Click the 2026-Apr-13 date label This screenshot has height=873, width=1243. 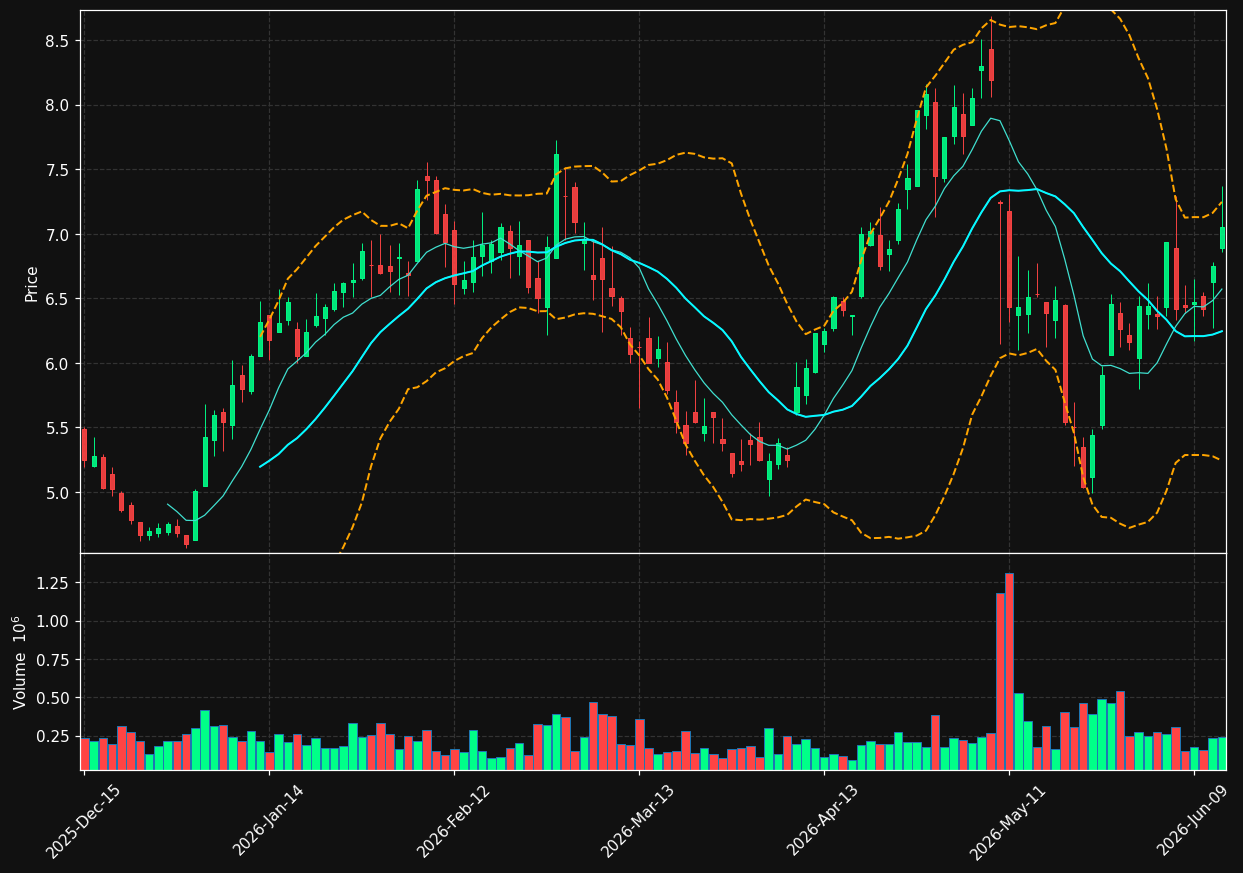[825, 822]
